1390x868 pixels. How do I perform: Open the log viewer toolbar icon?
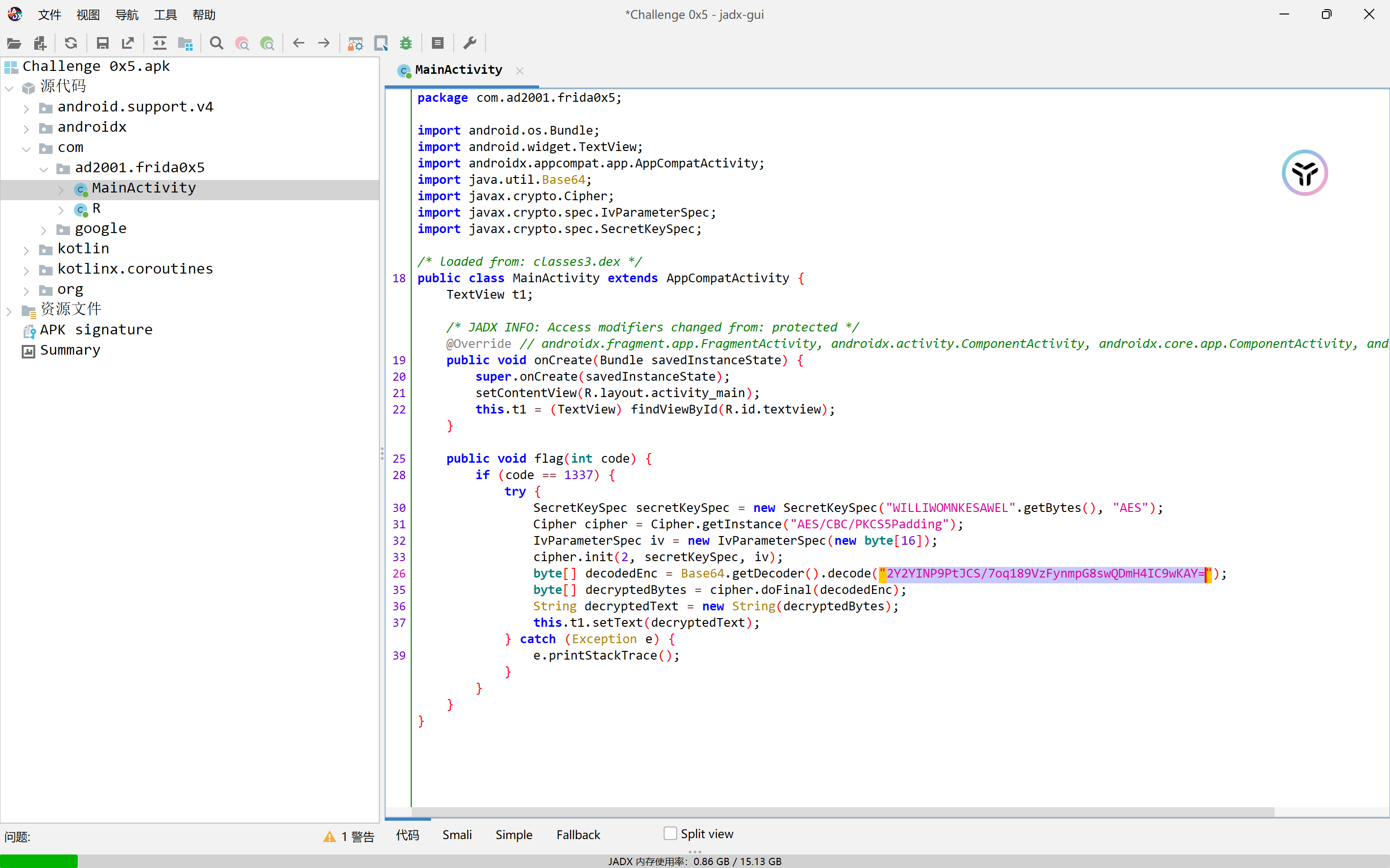437,43
